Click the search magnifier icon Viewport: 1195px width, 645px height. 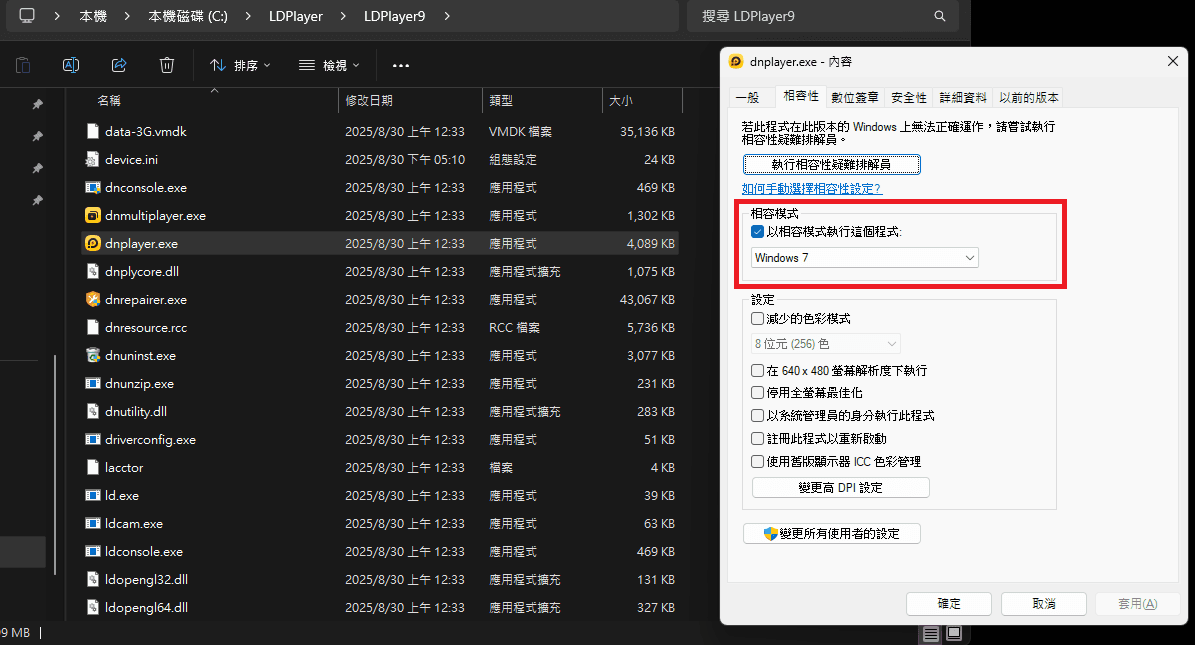(x=939, y=17)
